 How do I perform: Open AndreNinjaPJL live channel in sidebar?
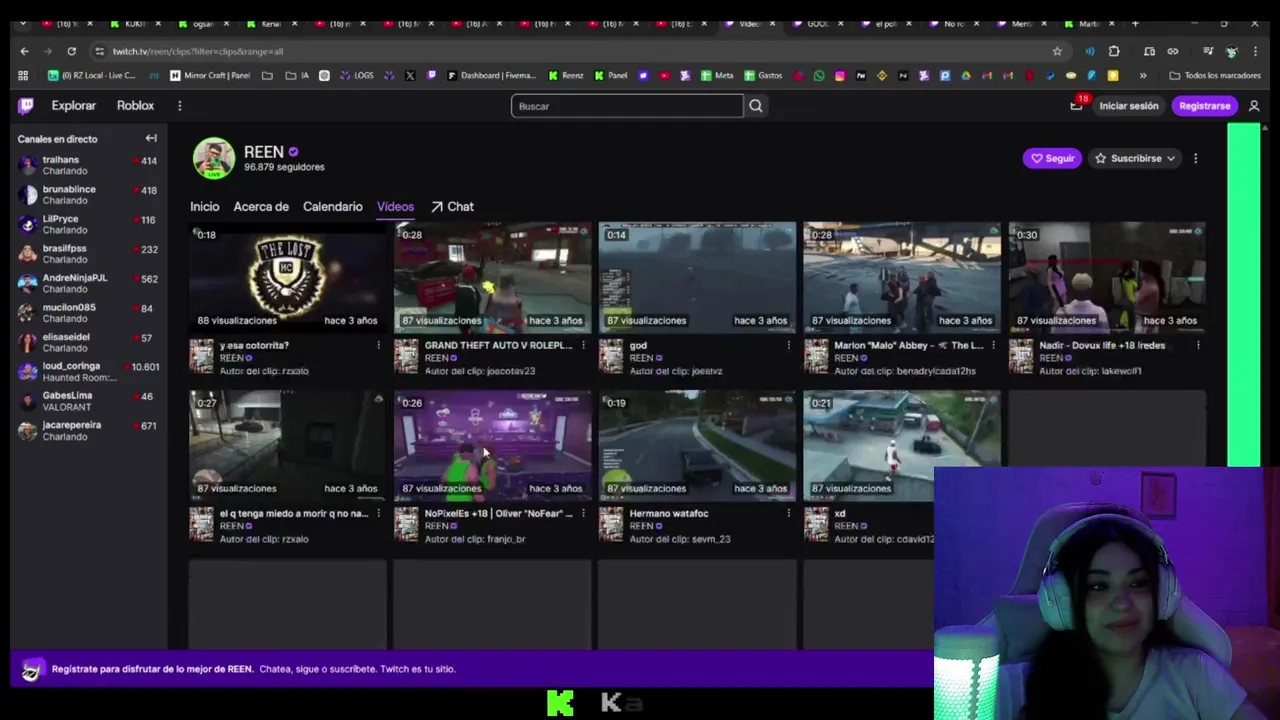coord(87,283)
